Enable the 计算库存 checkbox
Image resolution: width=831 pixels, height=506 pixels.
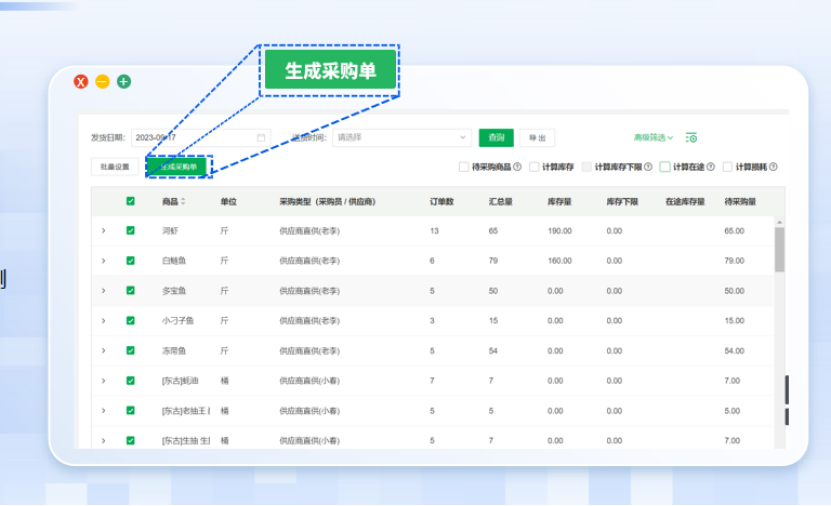tap(535, 167)
